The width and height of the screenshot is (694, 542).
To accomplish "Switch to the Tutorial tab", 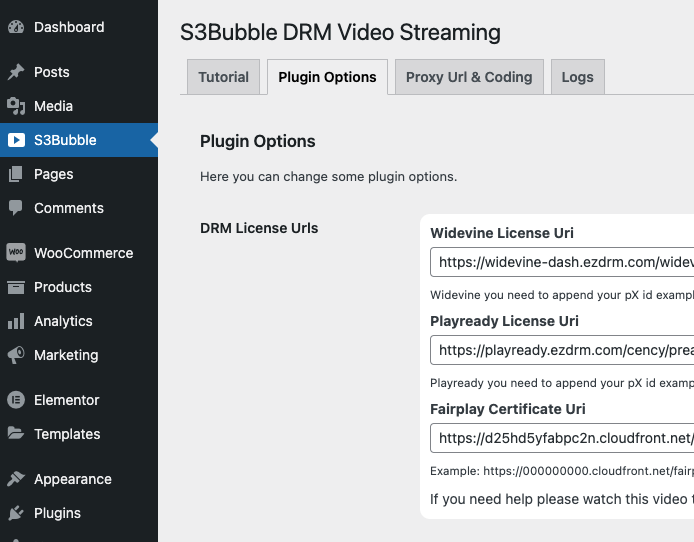I will pos(224,77).
